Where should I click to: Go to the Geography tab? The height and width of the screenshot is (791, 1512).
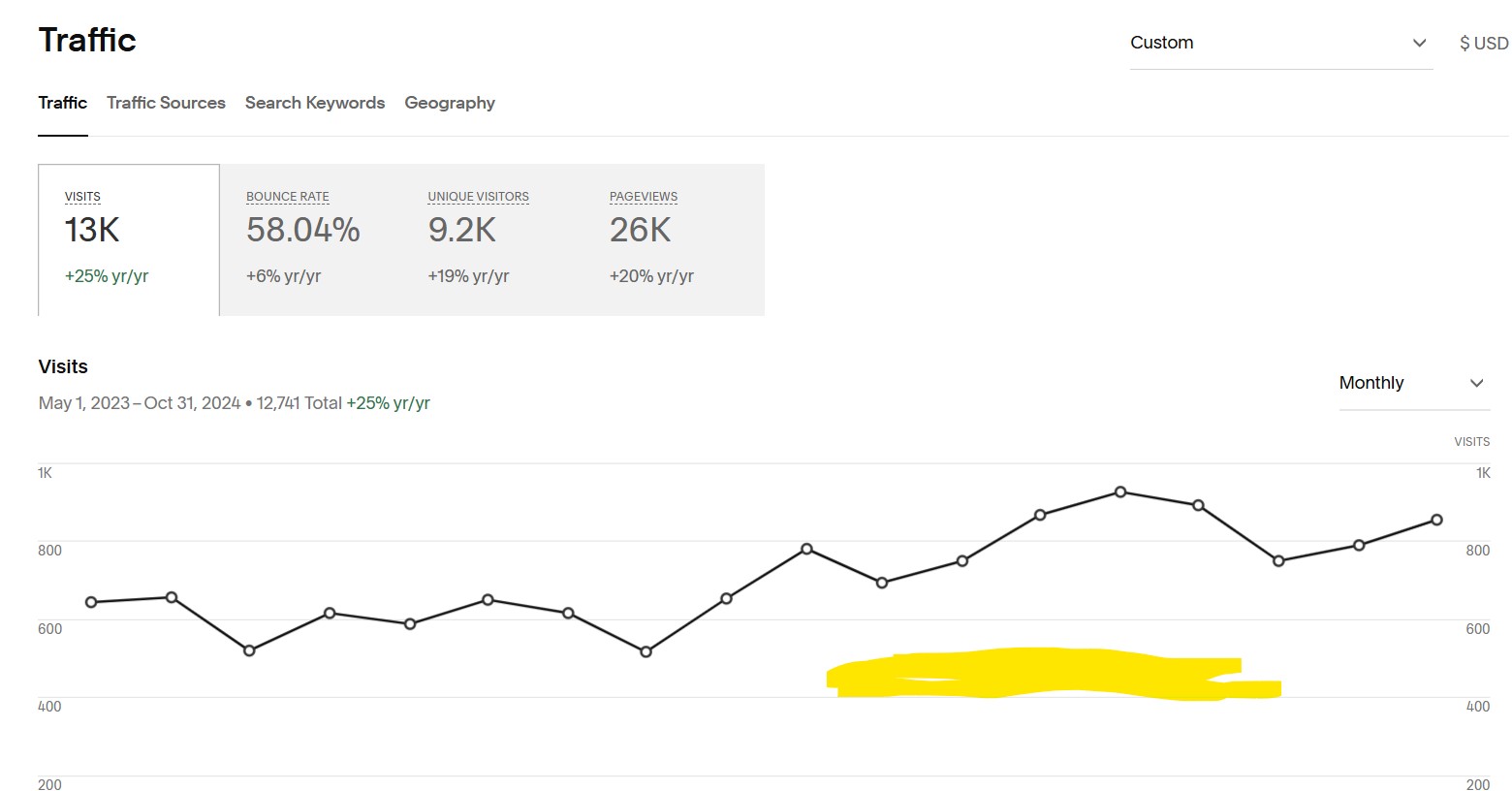(x=450, y=103)
